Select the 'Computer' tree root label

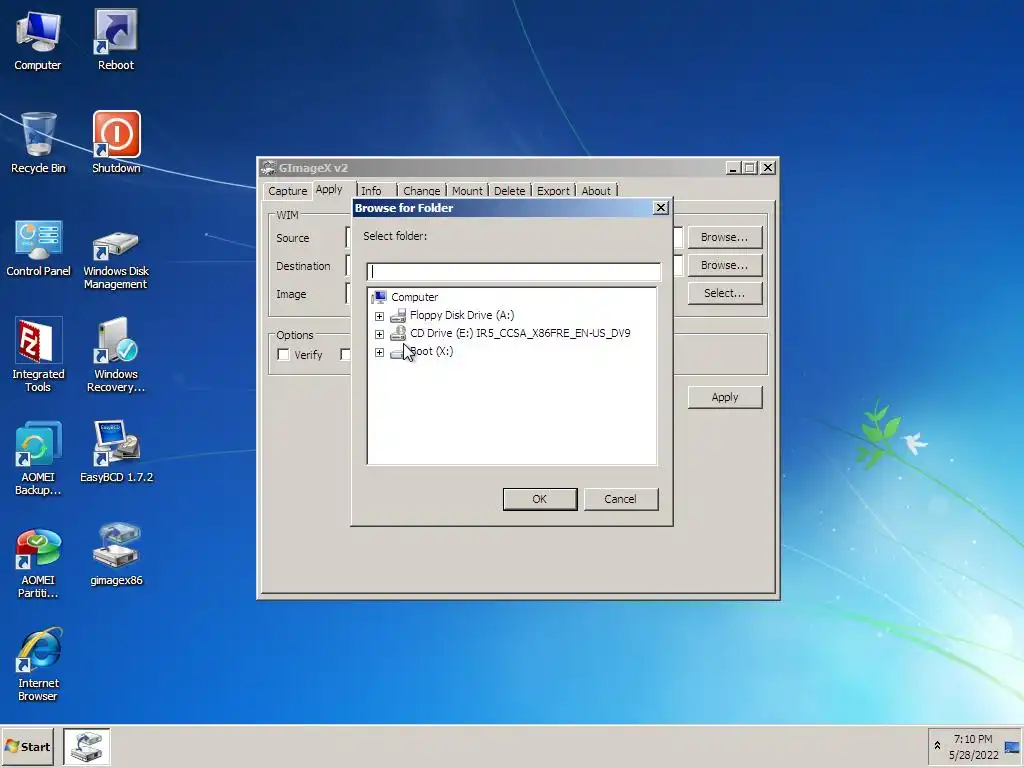coord(415,297)
